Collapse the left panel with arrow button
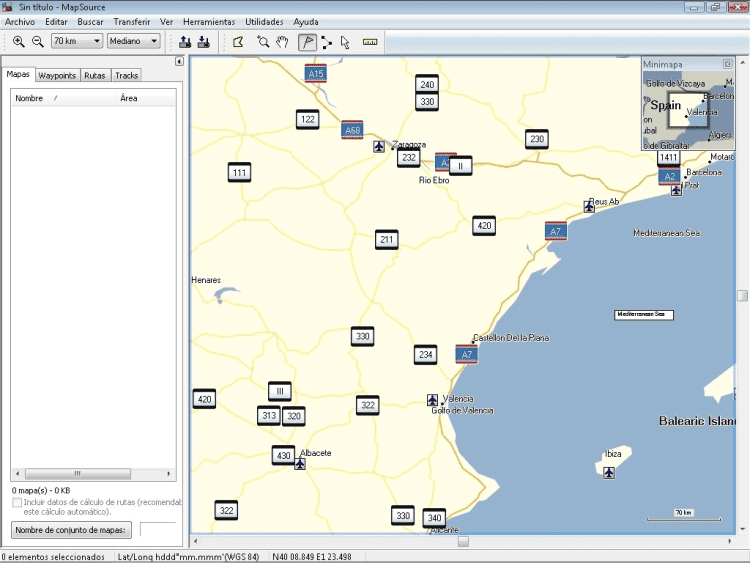Image resolution: width=750 pixels, height=563 pixels. 178,61
